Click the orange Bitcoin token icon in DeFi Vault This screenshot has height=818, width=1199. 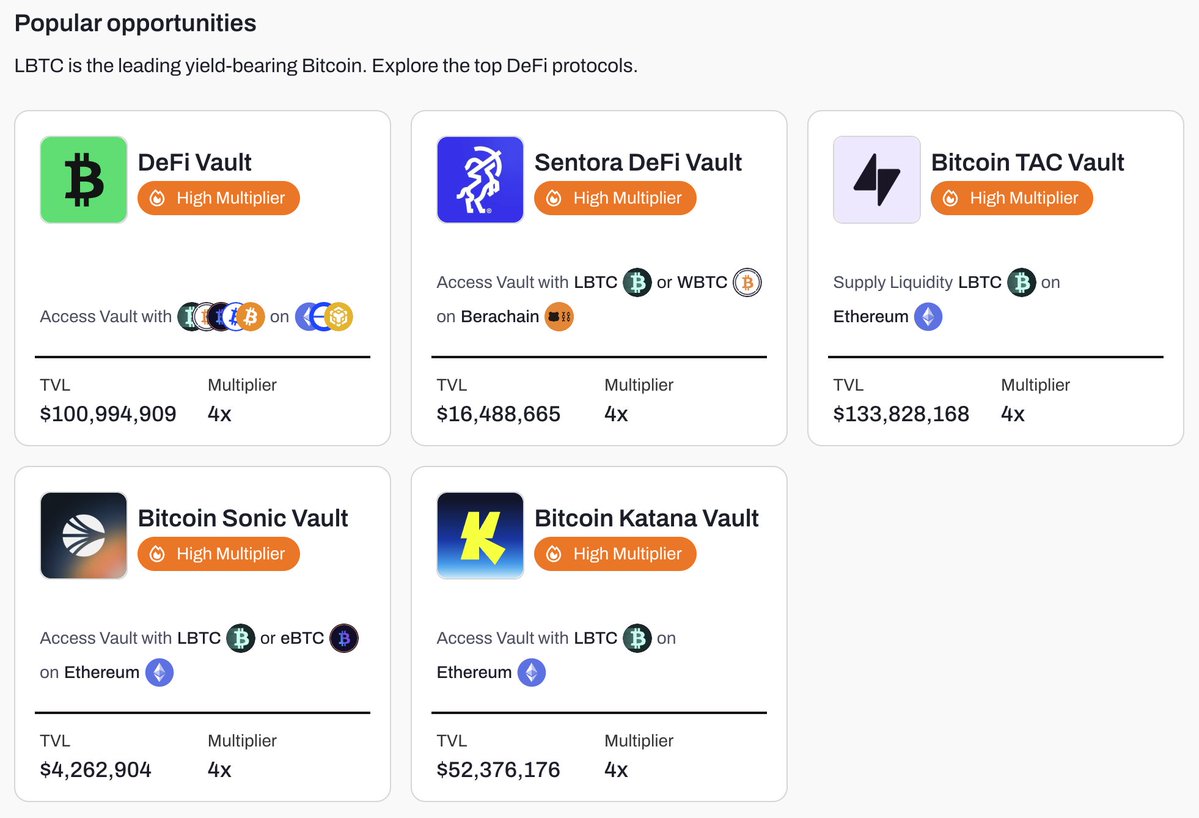point(251,316)
